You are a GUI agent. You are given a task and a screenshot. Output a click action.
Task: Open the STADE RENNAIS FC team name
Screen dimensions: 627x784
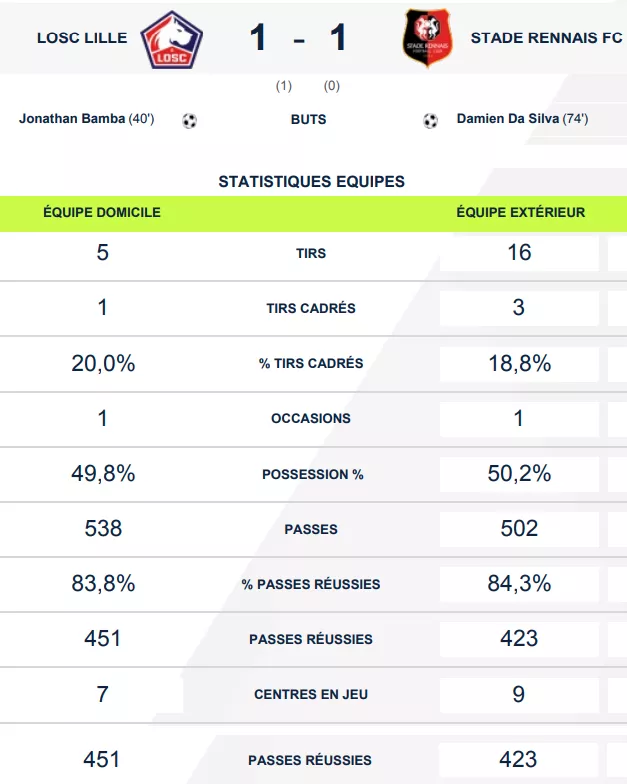pyautogui.click(x=546, y=38)
